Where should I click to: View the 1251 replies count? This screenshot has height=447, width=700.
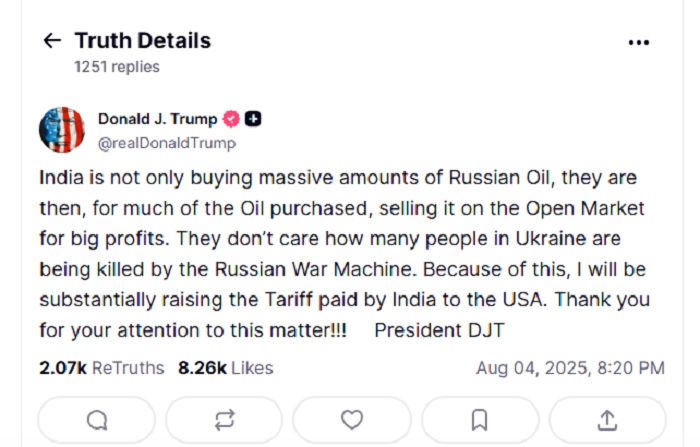[x=116, y=67]
